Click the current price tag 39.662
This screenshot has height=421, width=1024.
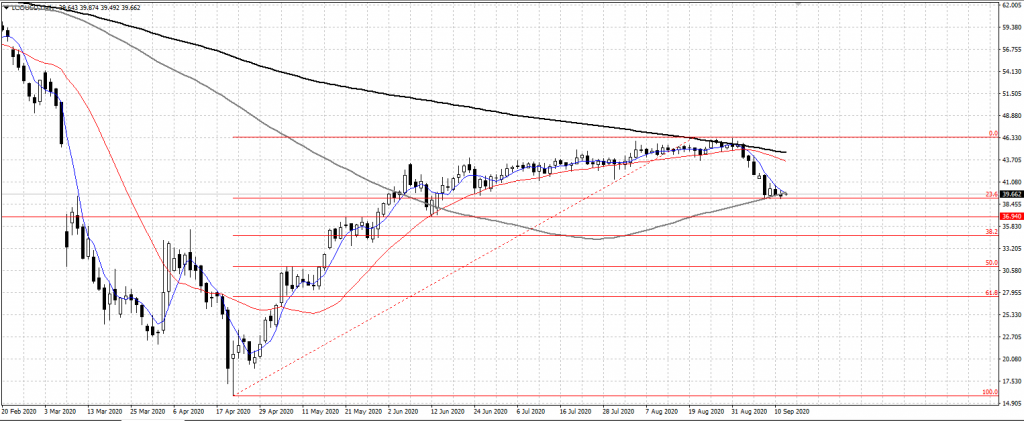1011,195
